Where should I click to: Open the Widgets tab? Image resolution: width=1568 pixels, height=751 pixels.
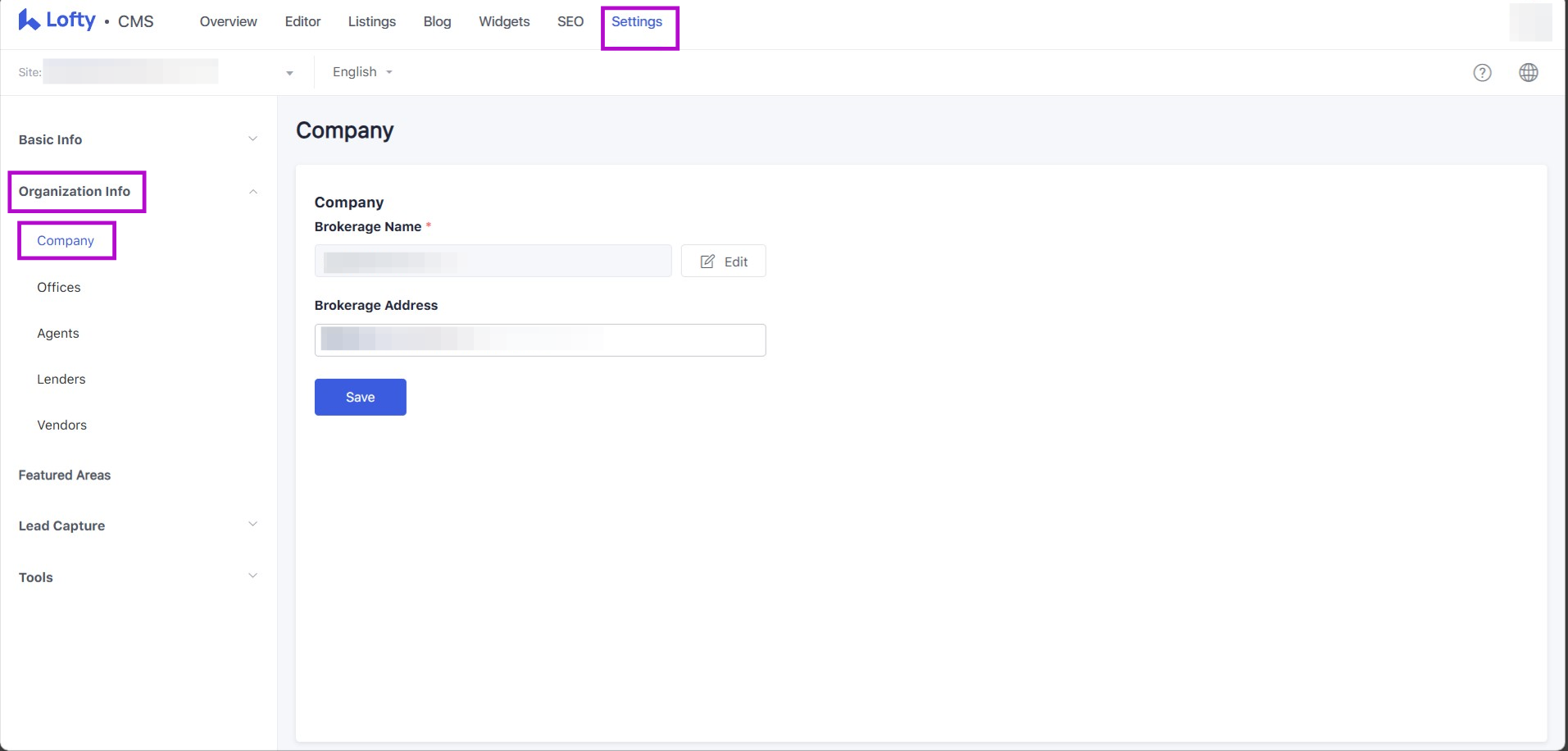[x=504, y=22]
